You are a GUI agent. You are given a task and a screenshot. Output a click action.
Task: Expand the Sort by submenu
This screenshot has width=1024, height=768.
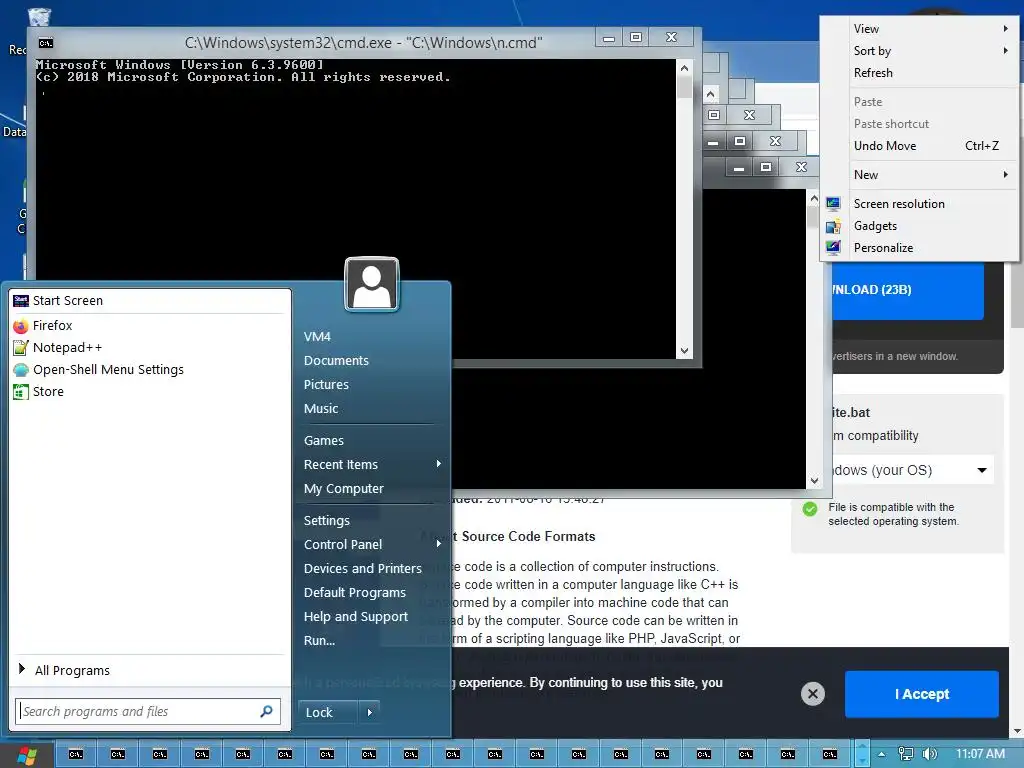919,51
